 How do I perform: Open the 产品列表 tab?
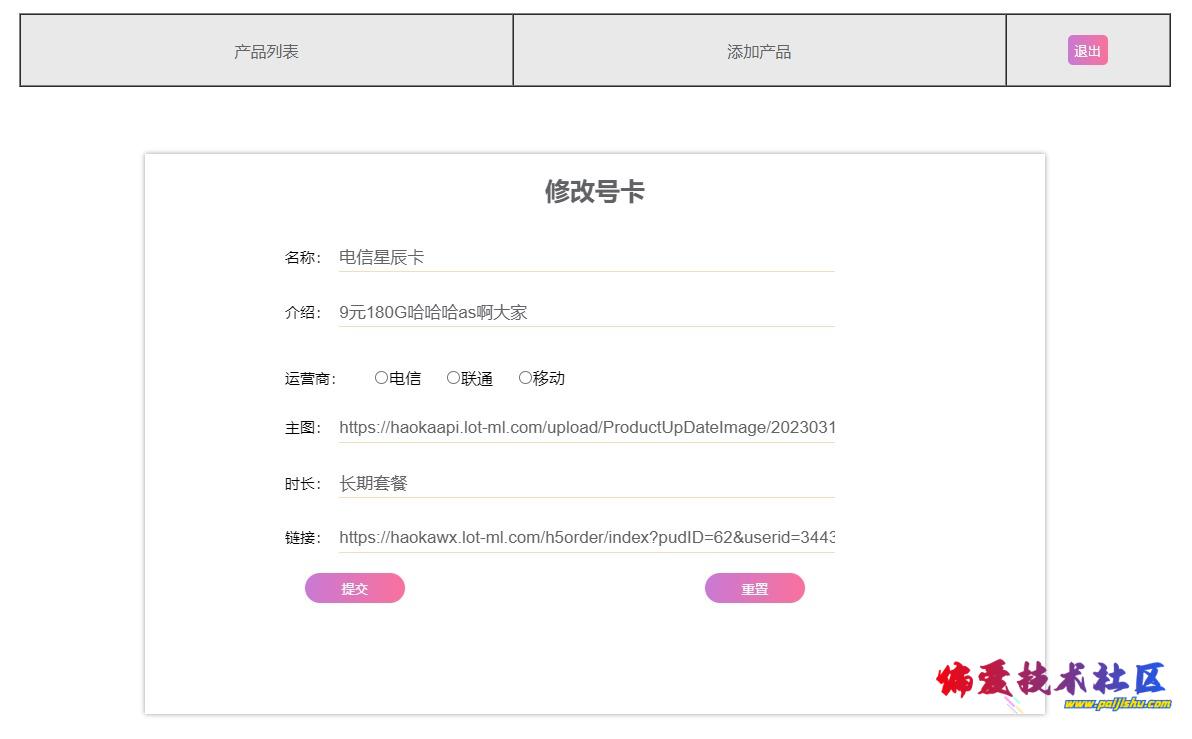tap(266, 51)
